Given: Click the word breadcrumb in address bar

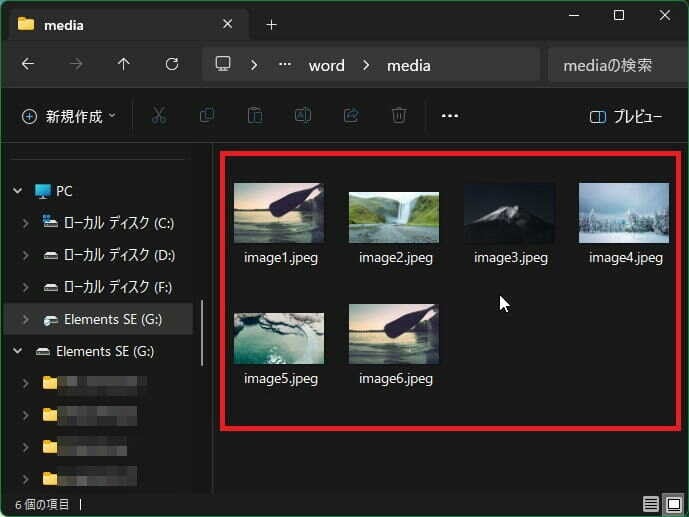Looking at the screenshot, I should click(326, 65).
